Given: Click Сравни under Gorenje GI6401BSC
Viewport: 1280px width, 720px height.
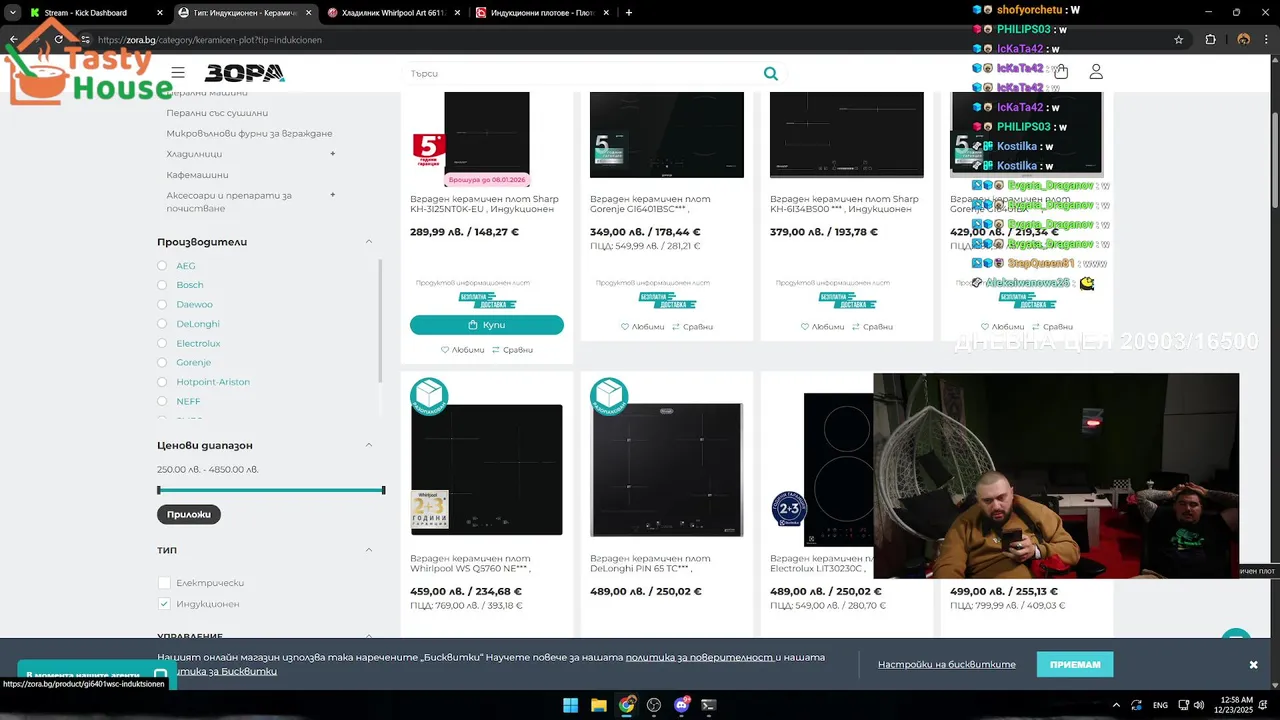Looking at the screenshot, I should (692, 327).
